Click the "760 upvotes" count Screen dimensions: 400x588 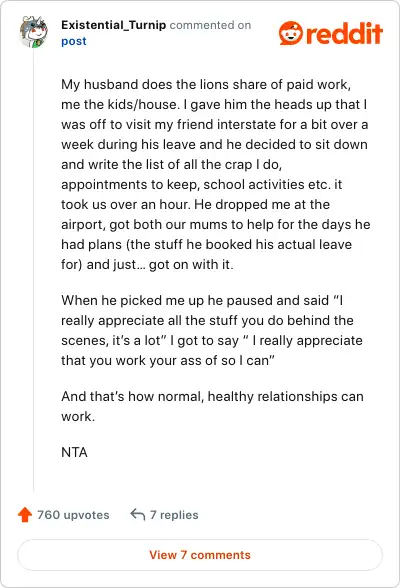[x=73, y=515]
